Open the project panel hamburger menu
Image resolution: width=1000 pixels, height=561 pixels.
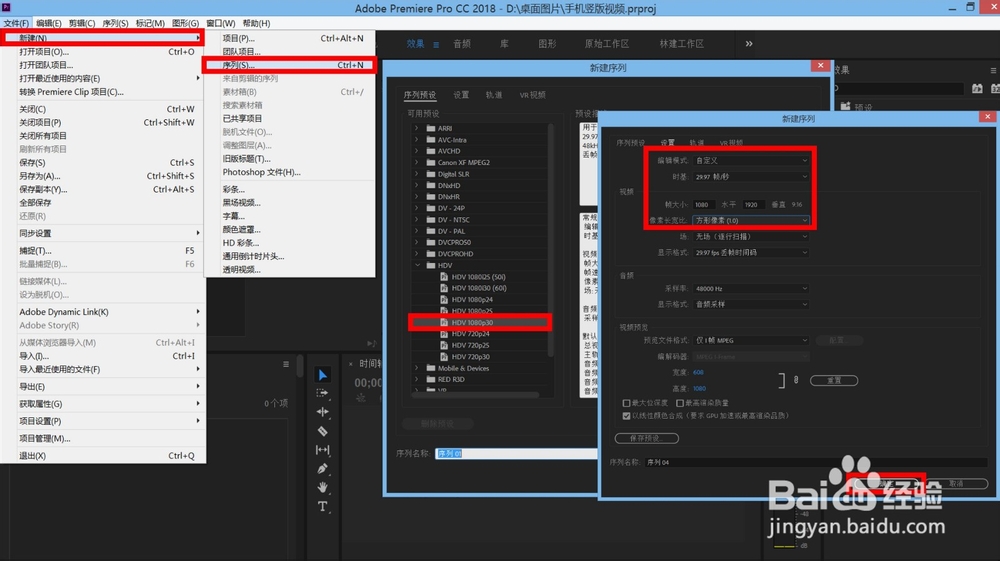(286, 364)
